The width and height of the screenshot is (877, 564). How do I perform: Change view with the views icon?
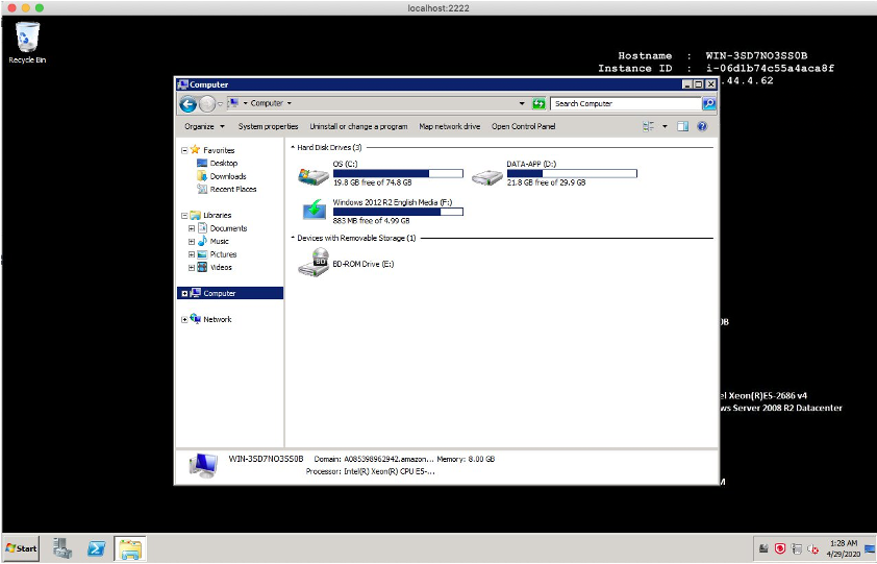648,126
